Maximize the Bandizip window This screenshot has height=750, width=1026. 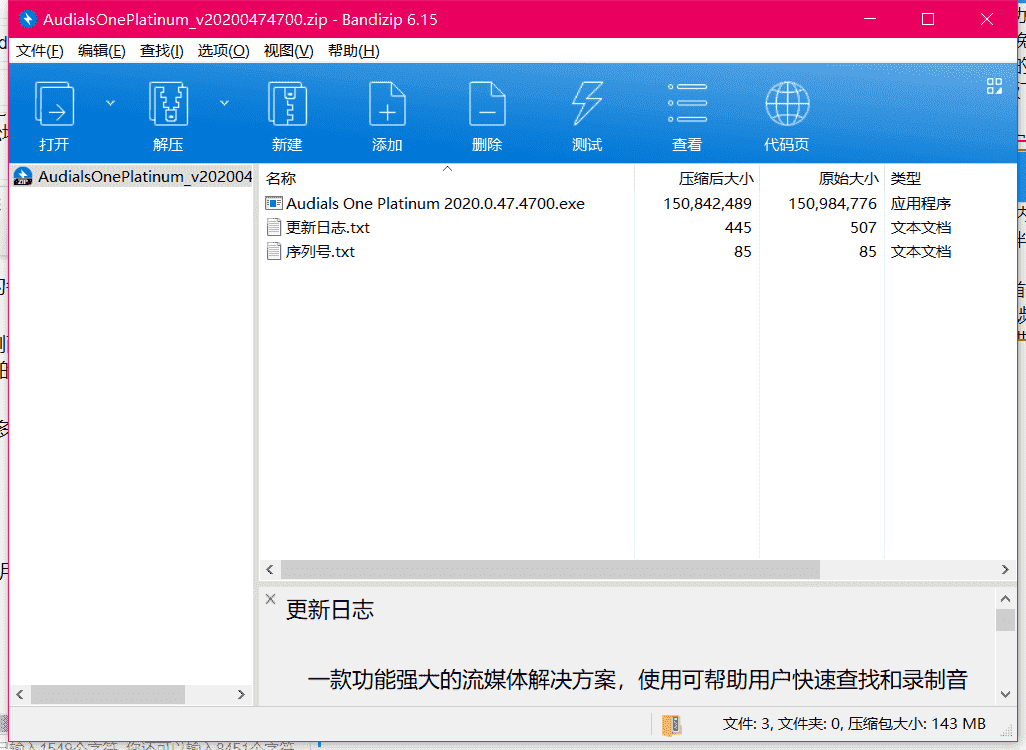[928, 19]
